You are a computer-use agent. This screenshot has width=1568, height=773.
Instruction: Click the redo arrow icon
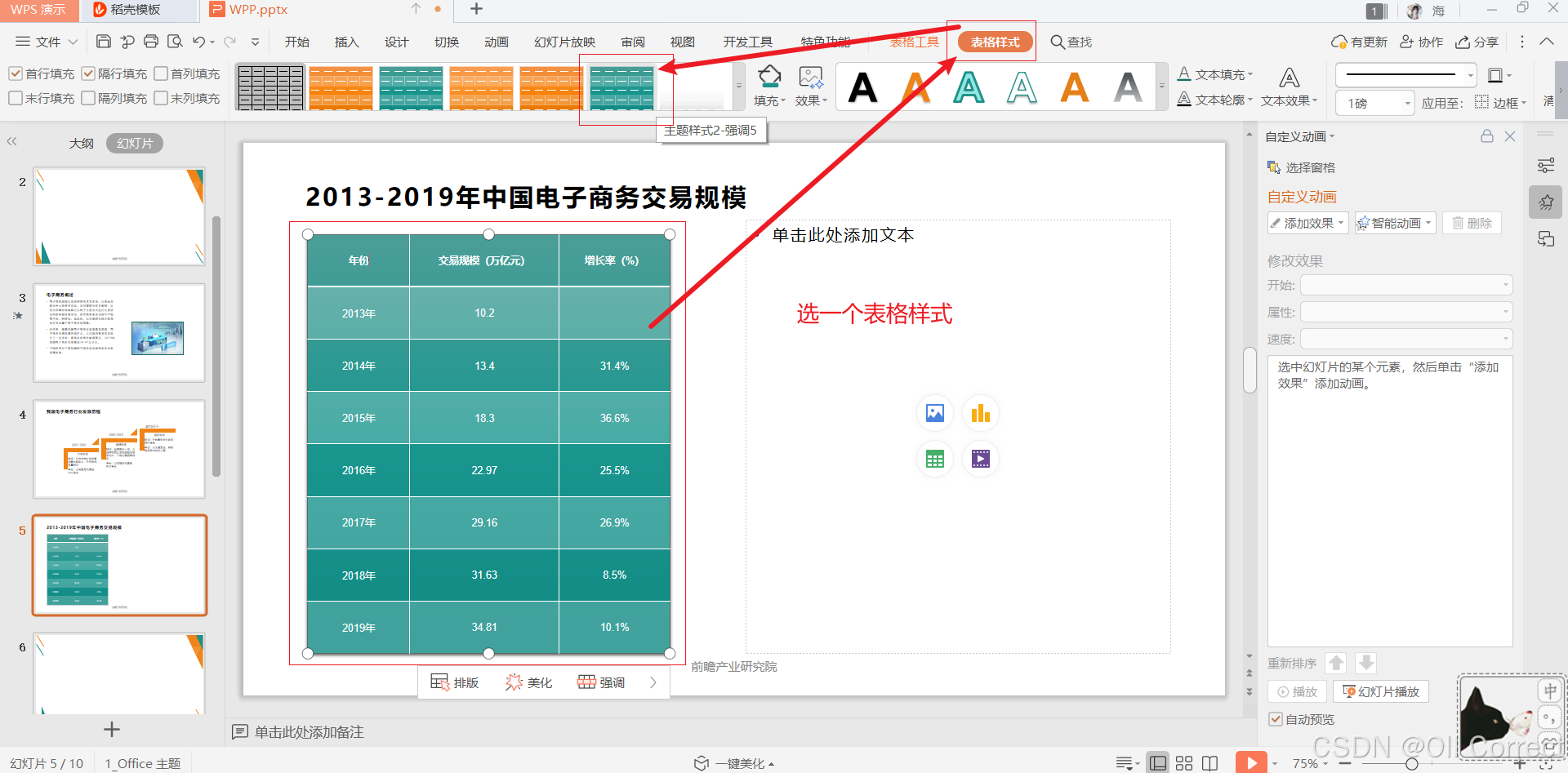(x=229, y=42)
